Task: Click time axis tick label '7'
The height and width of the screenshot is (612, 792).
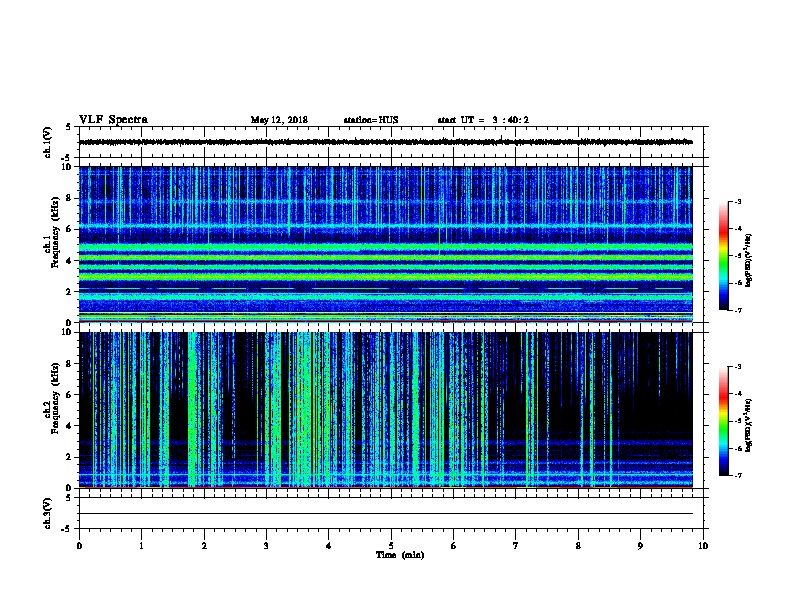Action: click(x=516, y=546)
